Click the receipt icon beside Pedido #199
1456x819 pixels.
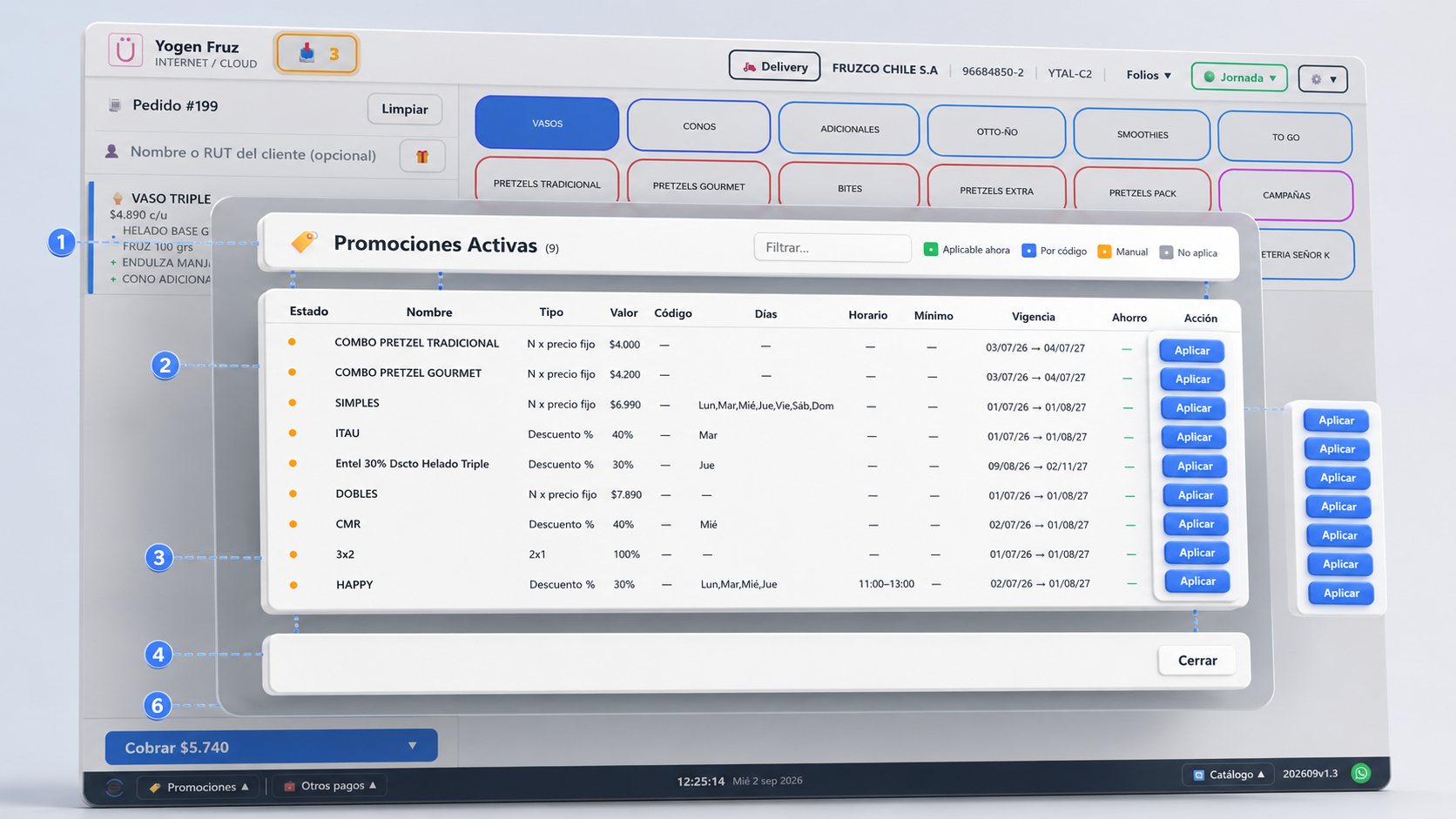pos(114,105)
